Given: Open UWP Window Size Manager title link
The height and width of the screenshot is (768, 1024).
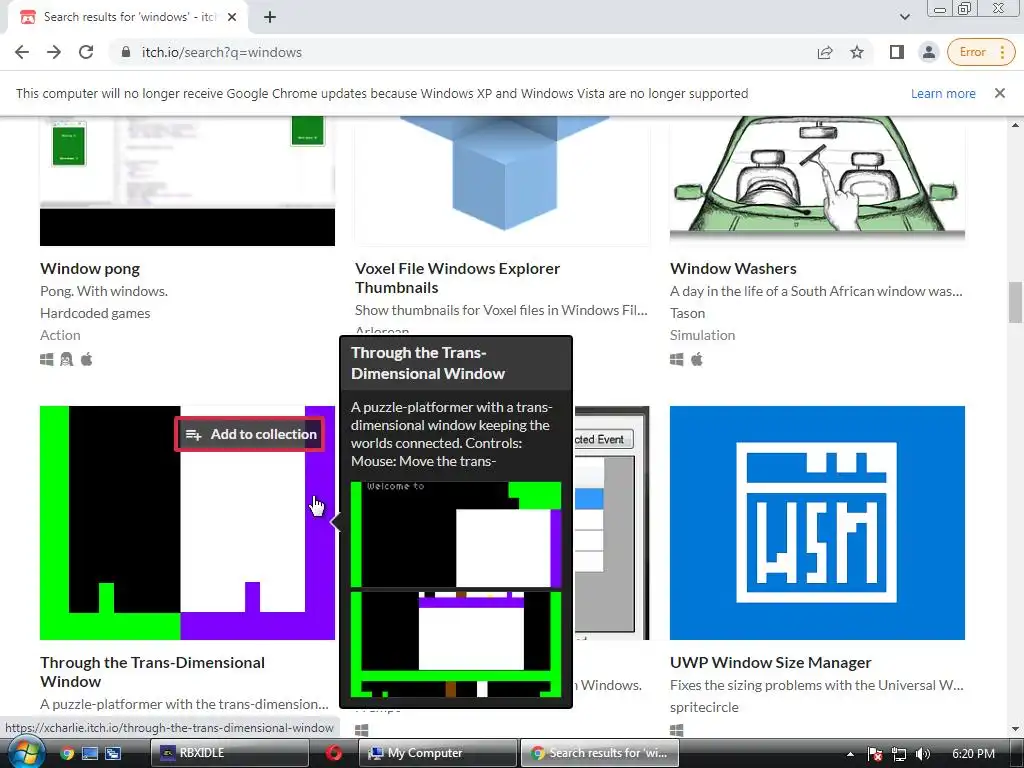Looking at the screenshot, I should (x=771, y=663).
